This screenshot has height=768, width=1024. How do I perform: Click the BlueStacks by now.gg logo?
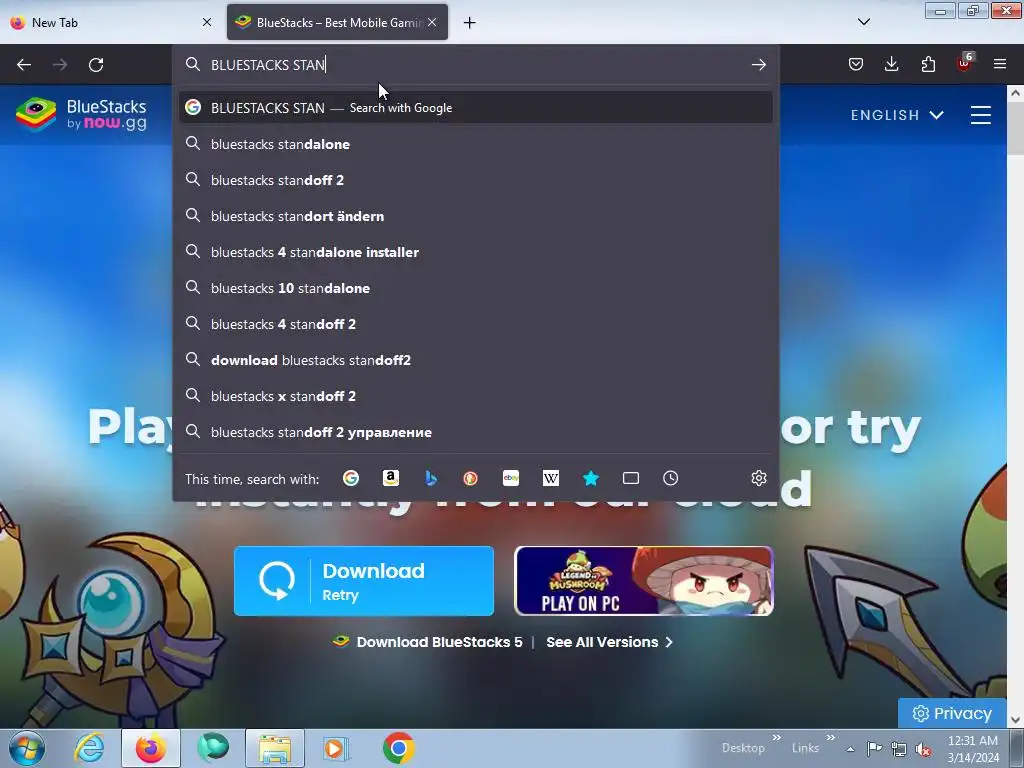tap(81, 114)
